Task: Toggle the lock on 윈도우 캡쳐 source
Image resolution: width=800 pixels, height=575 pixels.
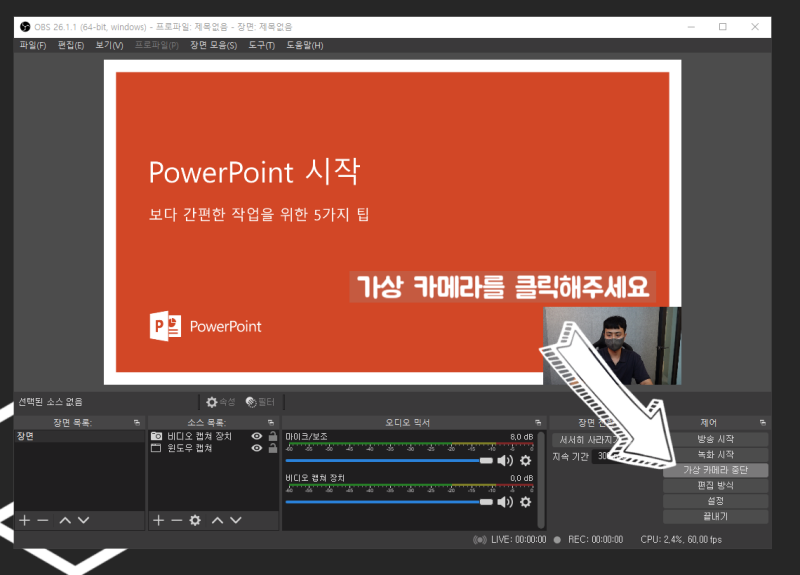Action: 273,448
